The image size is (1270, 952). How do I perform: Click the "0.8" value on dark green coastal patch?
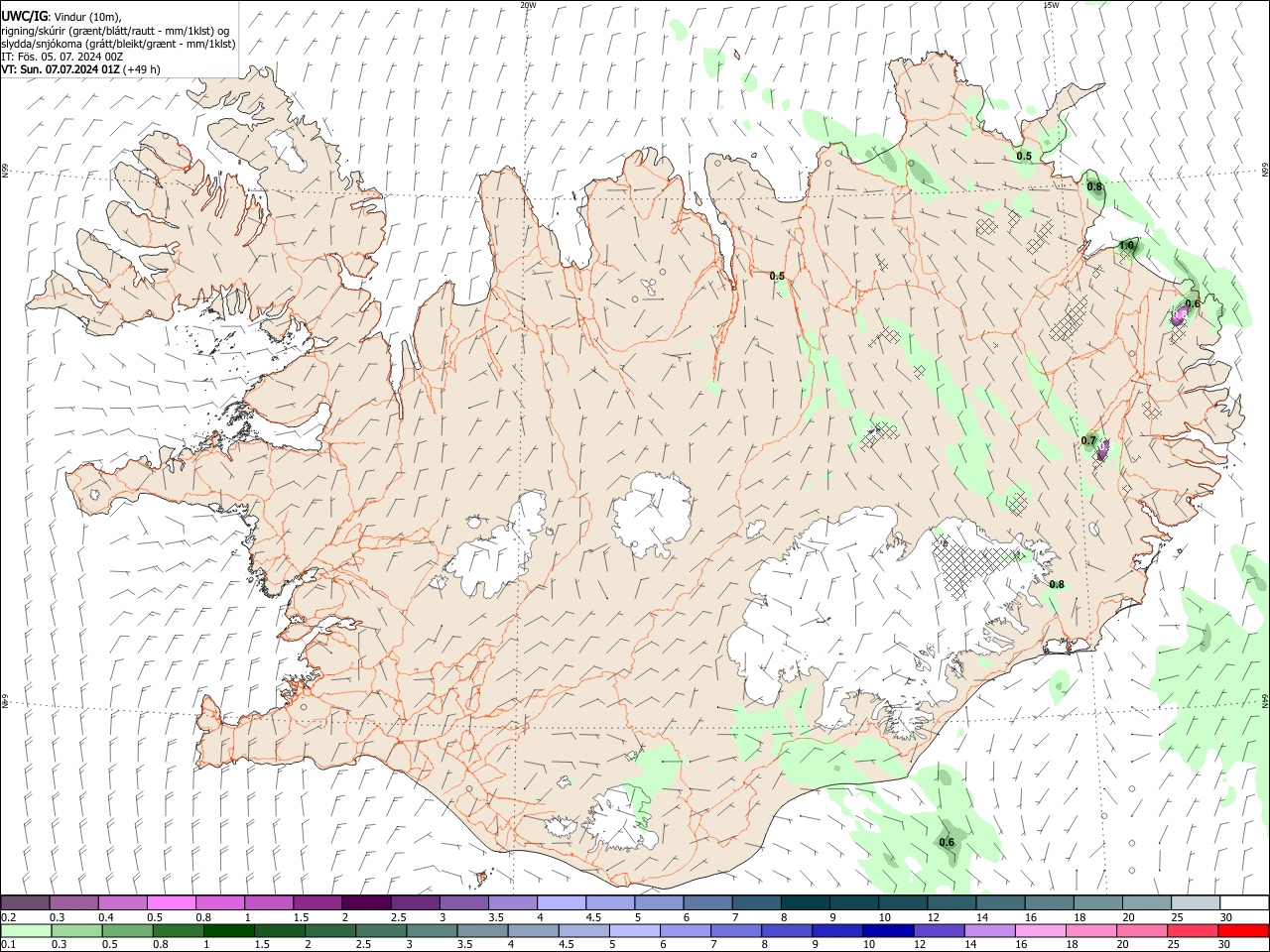(x=1094, y=186)
